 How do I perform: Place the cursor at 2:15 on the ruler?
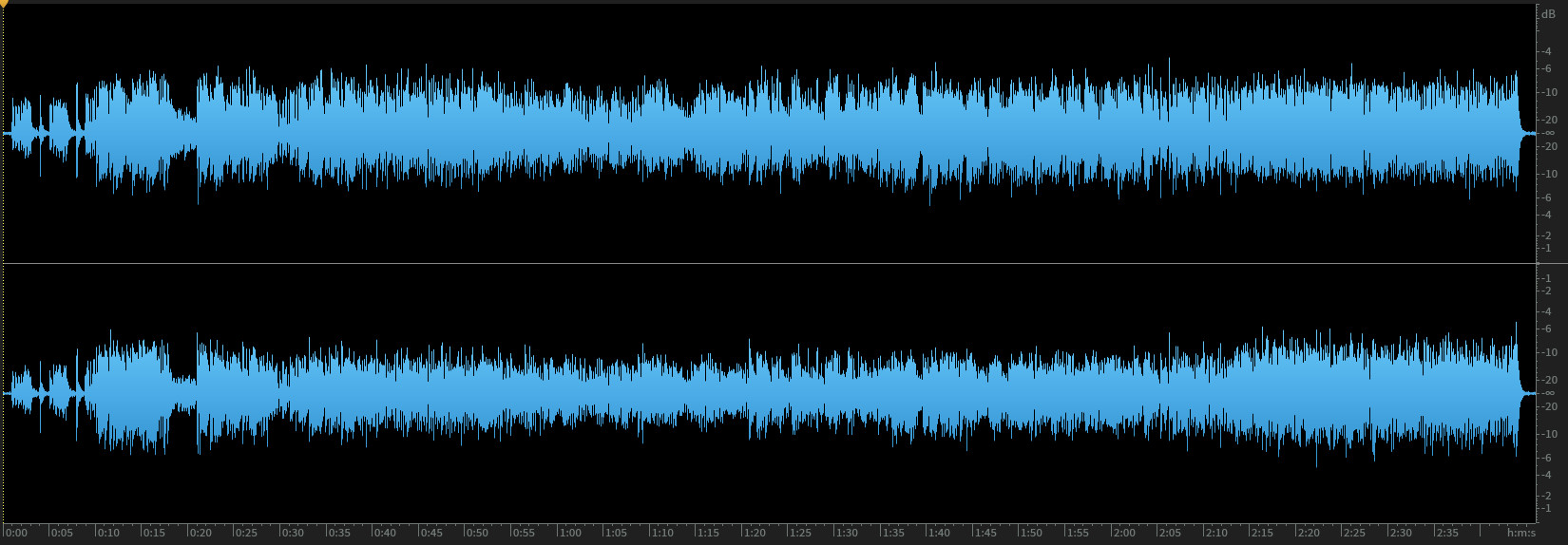[1262, 533]
